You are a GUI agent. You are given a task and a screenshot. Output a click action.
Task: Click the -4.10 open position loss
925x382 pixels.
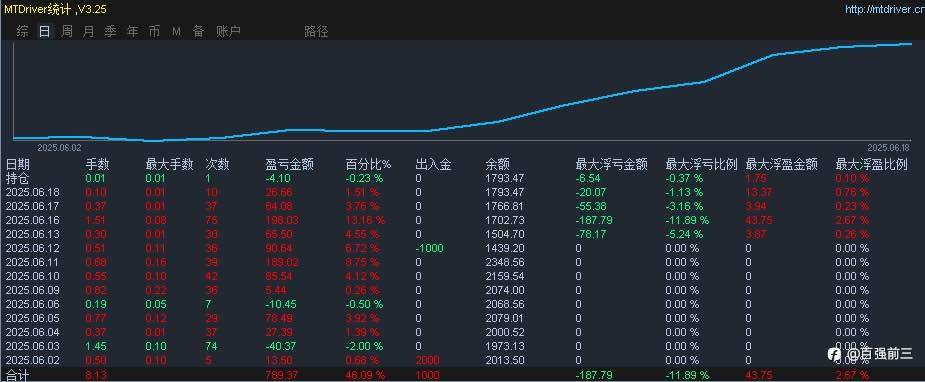(277, 178)
